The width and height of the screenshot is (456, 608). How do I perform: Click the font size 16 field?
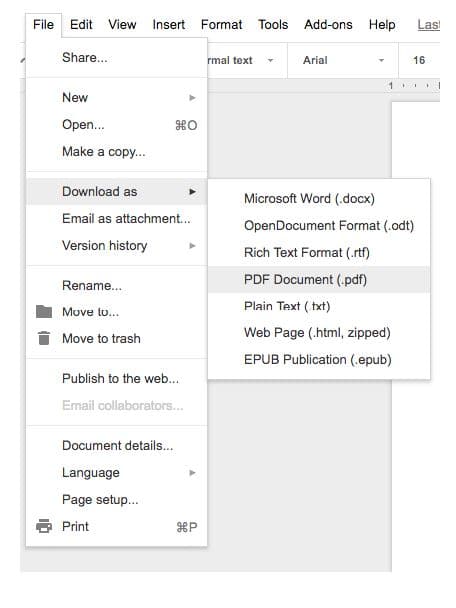pos(419,60)
